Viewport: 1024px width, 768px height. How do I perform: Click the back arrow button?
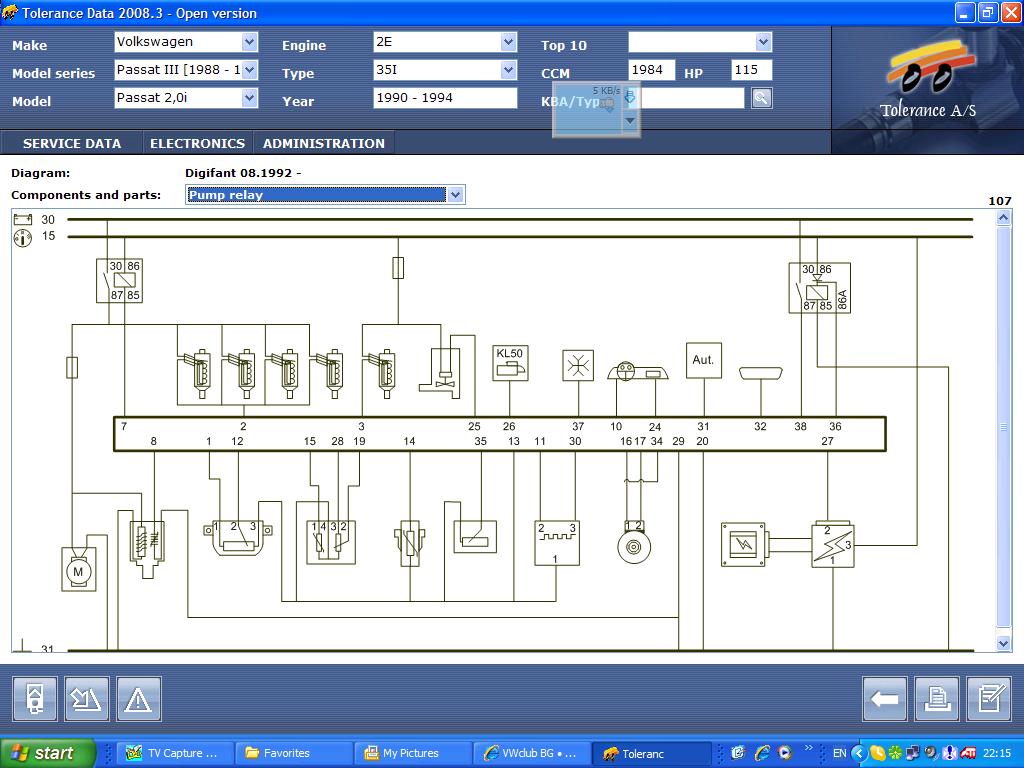[884, 699]
